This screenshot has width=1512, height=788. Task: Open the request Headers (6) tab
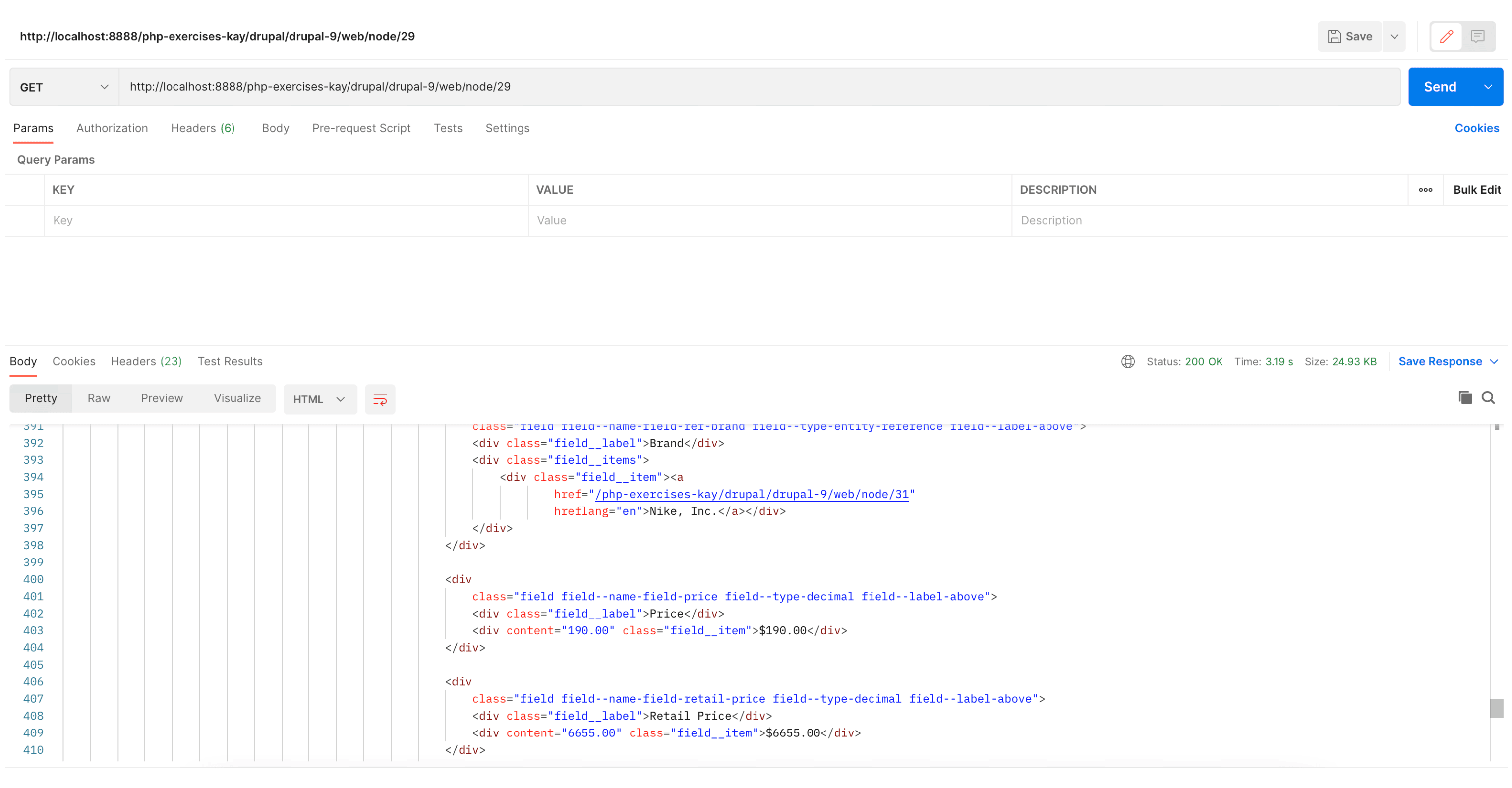point(203,128)
